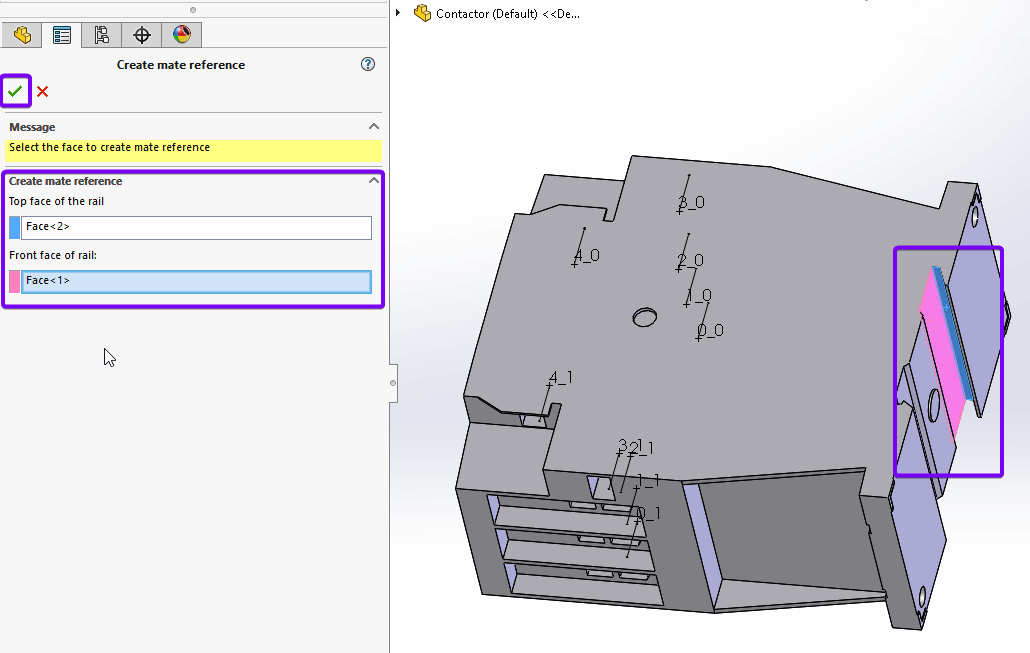Click the 2_0 point label on model
The width and height of the screenshot is (1030, 653).
690,260
